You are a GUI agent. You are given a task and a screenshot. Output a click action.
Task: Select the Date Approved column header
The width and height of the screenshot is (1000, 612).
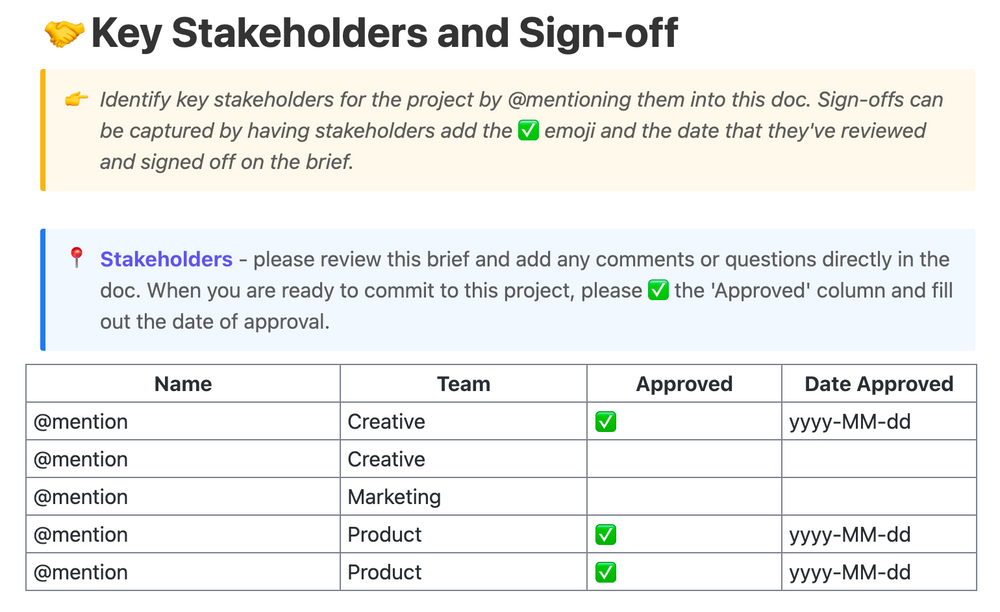point(879,384)
